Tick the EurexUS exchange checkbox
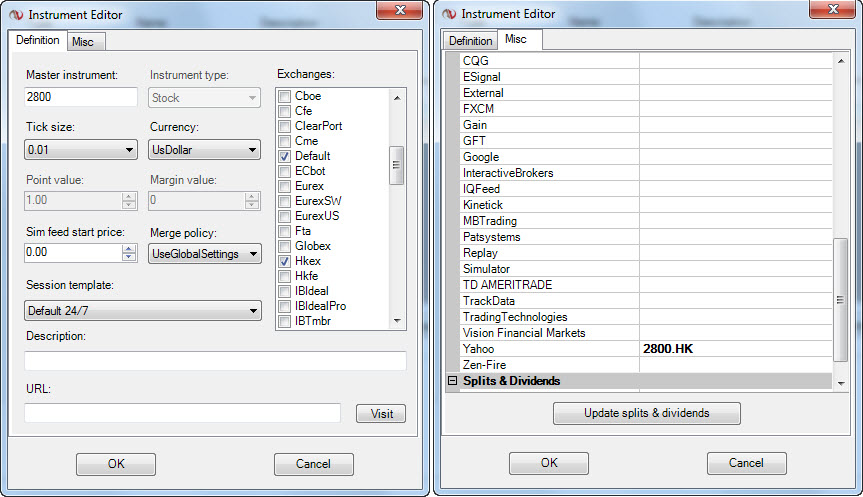 coord(285,216)
